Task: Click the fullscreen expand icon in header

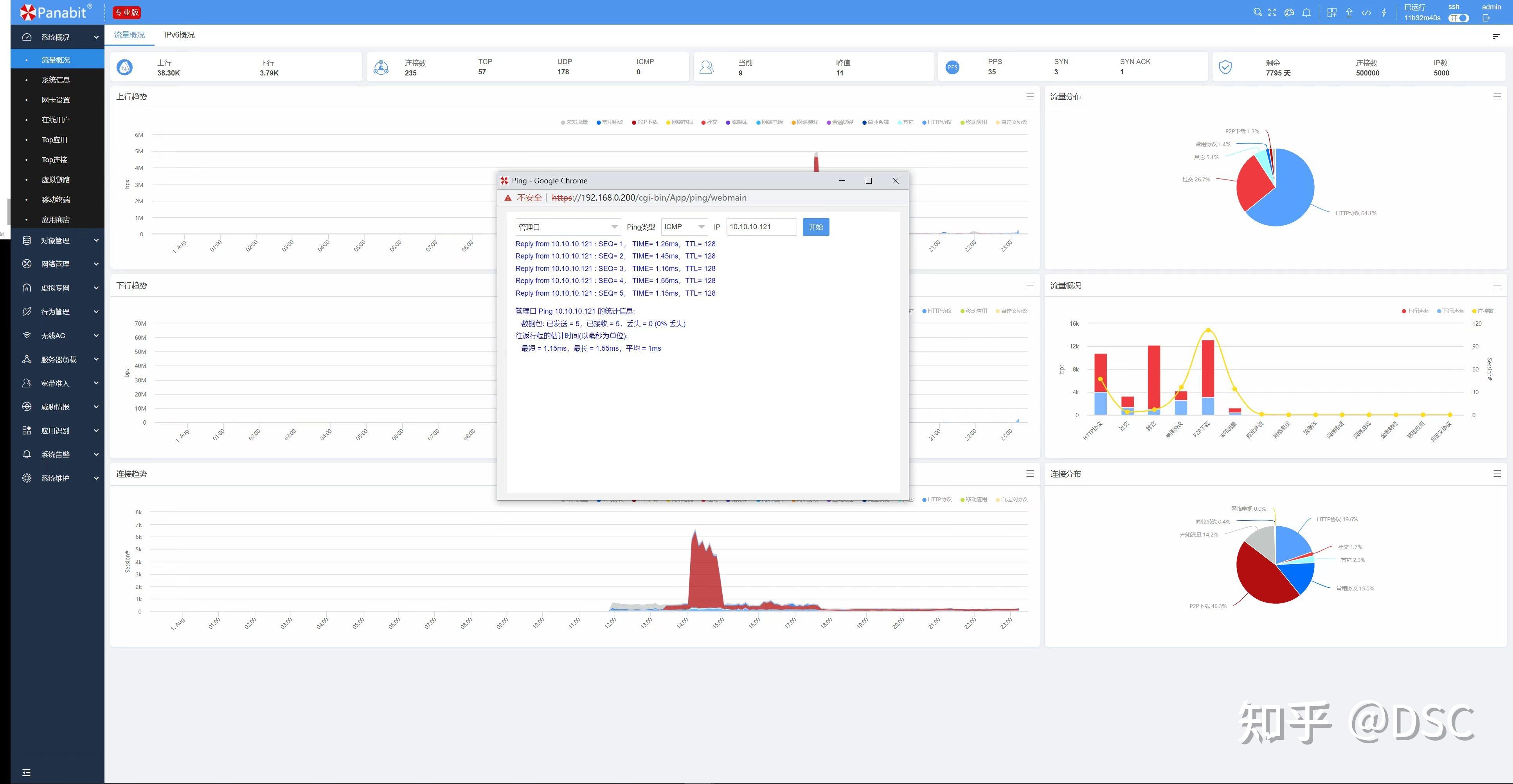Action: (1272, 13)
